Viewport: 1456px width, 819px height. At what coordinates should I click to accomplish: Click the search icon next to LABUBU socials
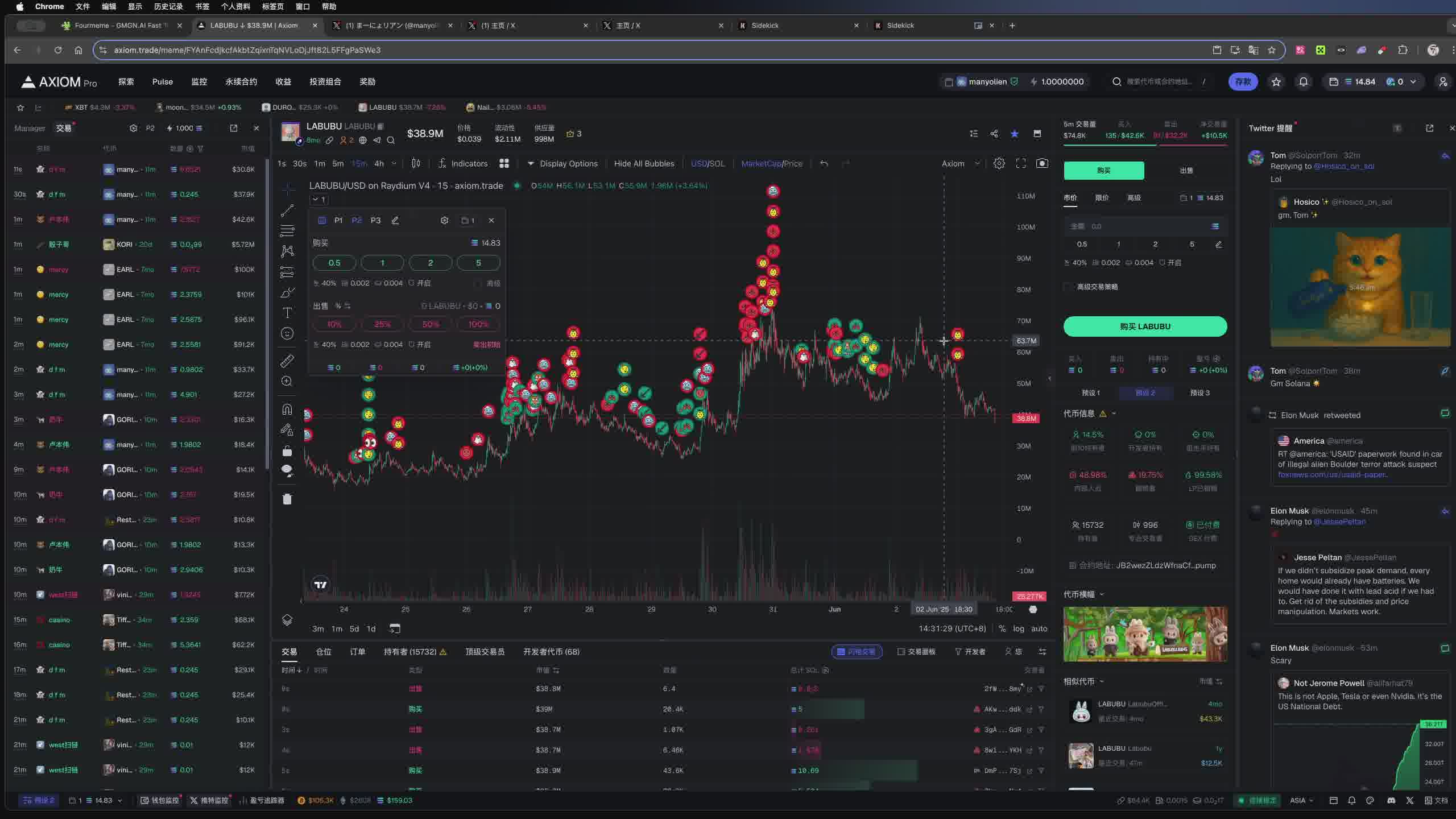coord(391,140)
